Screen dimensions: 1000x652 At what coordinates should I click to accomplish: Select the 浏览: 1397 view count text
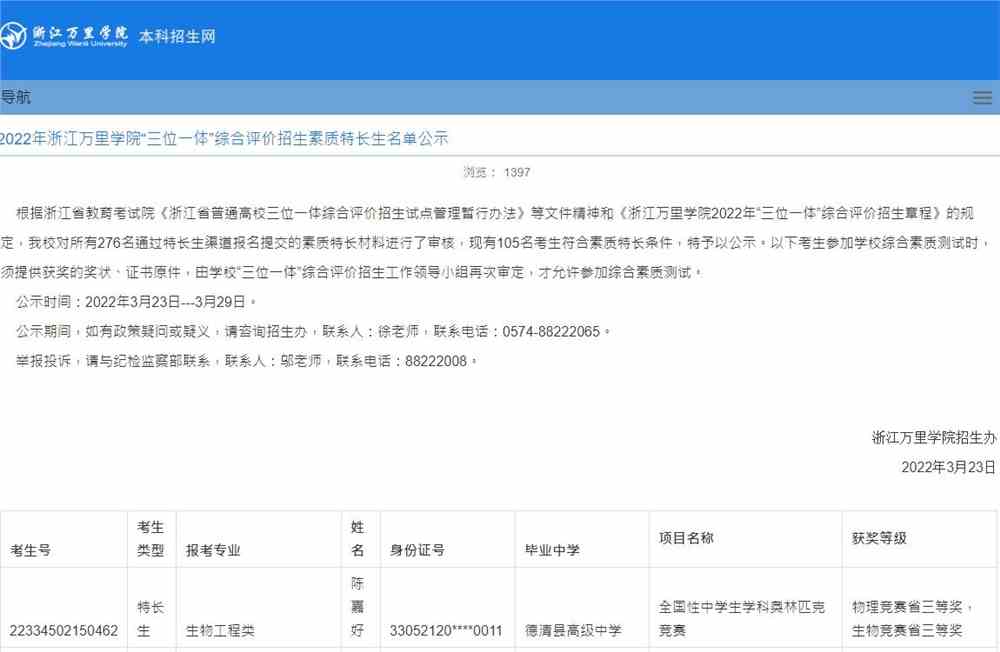[x=497, y=172]
